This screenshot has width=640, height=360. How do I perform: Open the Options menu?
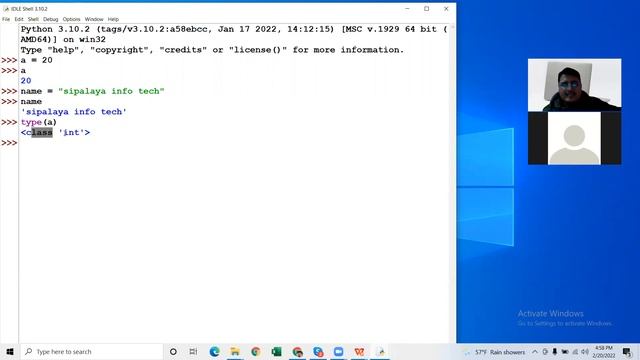pyautogui.click(x=71, y=19)
